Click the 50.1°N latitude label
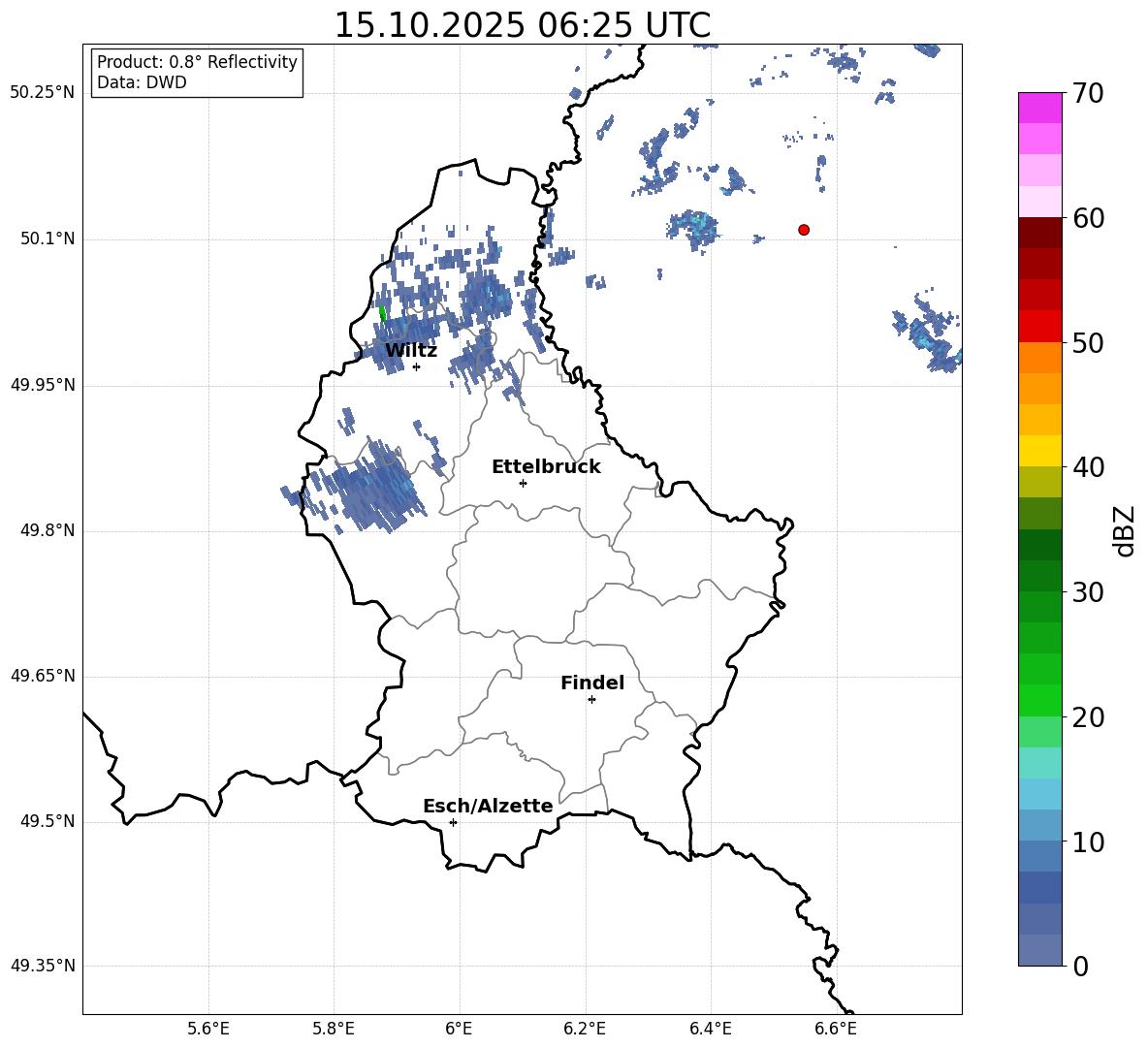The width and height of the screenshot is (1148, 1048). 48,239
